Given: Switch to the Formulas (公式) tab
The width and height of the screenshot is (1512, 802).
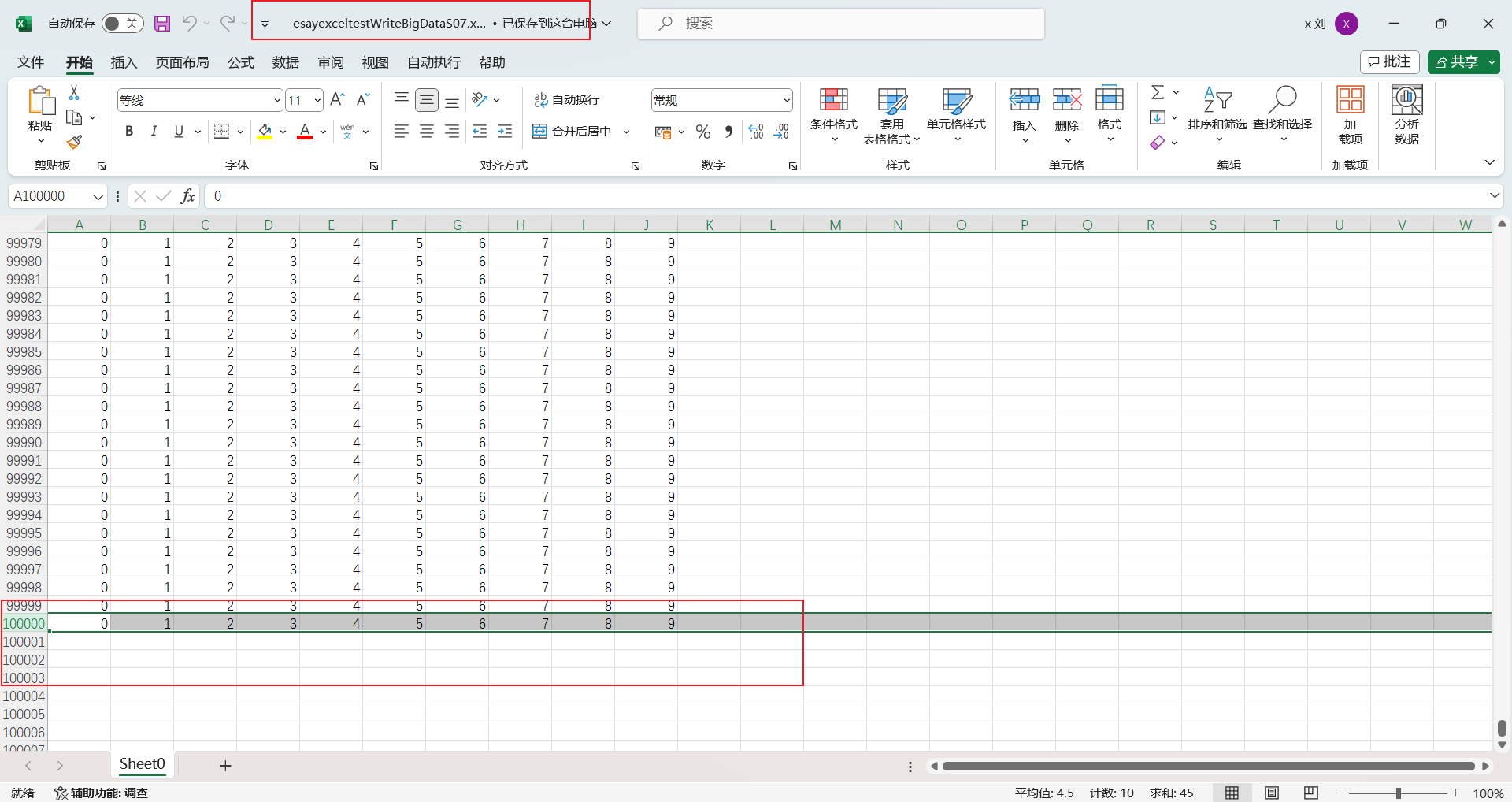Looking at the screenshot, I should click(x=240, y=62).
